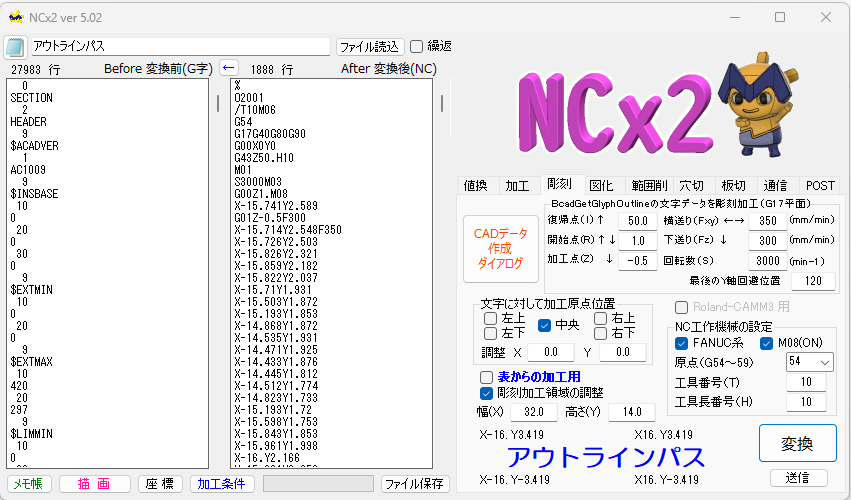Click the ファイル保存 button
851x500 pixels.
click(415, 484)
